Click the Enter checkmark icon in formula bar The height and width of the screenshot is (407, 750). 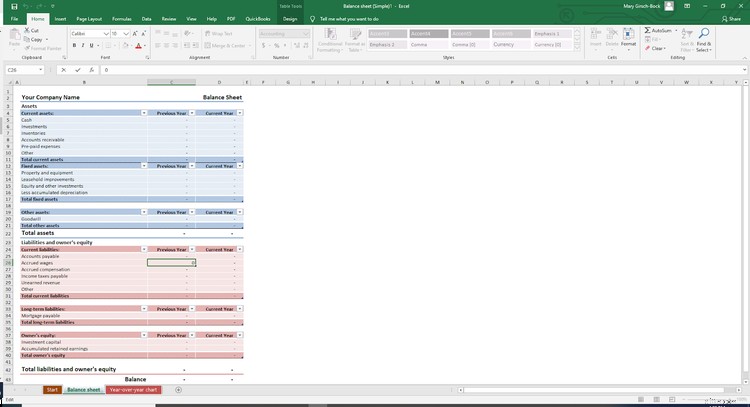[77, 70]
